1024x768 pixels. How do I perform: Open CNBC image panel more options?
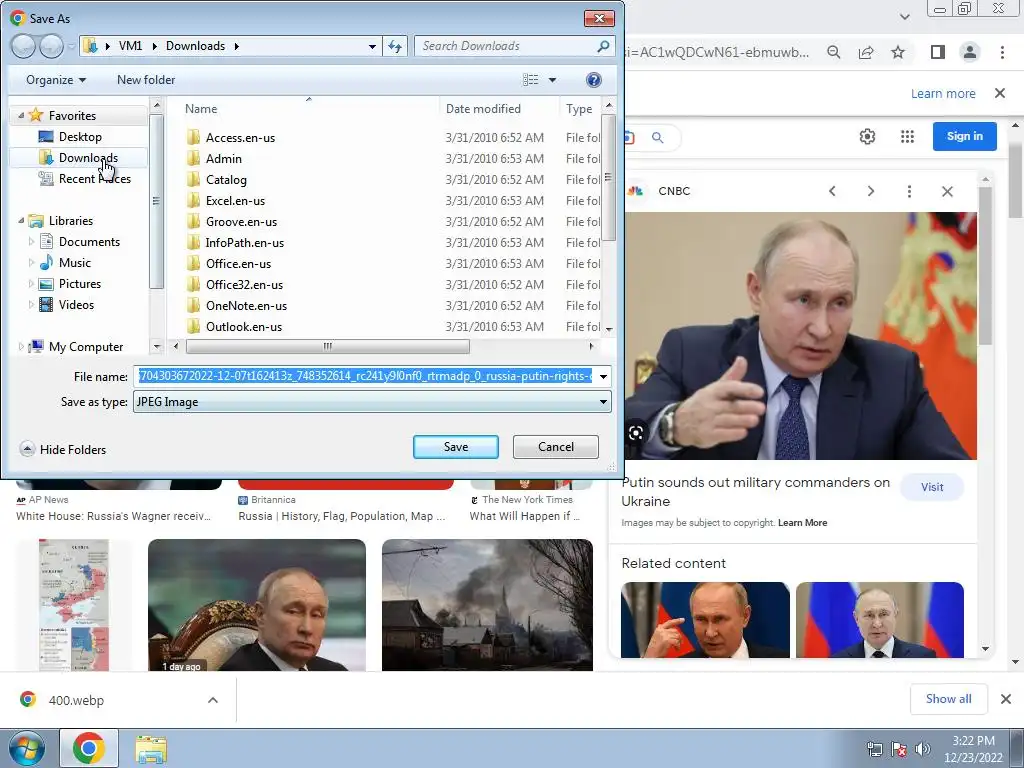click(909, 191)
